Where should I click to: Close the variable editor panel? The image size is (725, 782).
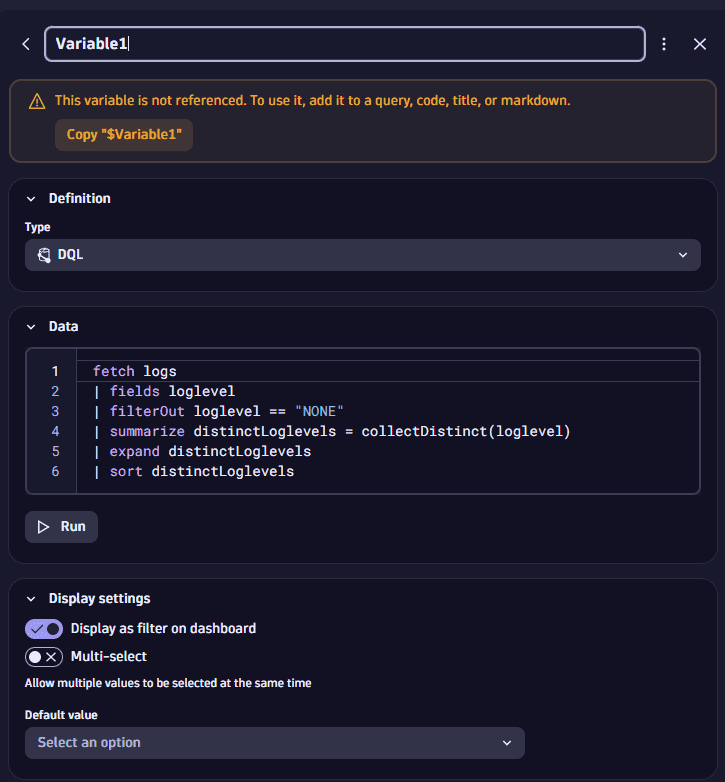click(x=700, y=44)
